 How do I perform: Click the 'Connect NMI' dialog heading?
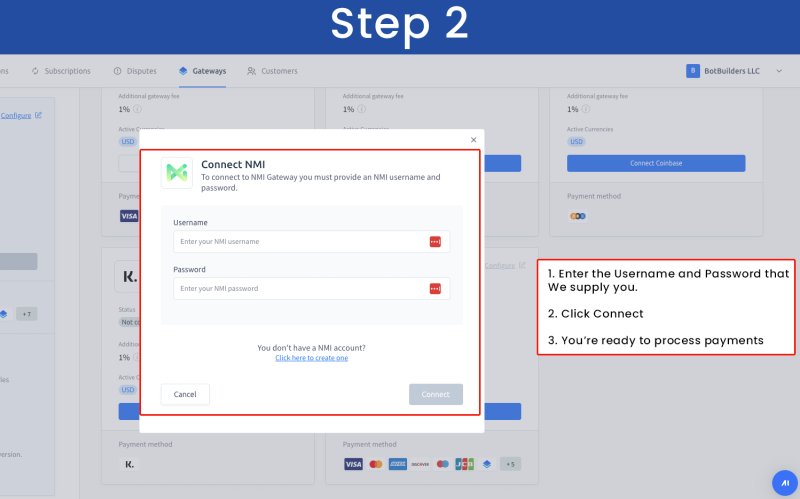click(x=233, y=164)
